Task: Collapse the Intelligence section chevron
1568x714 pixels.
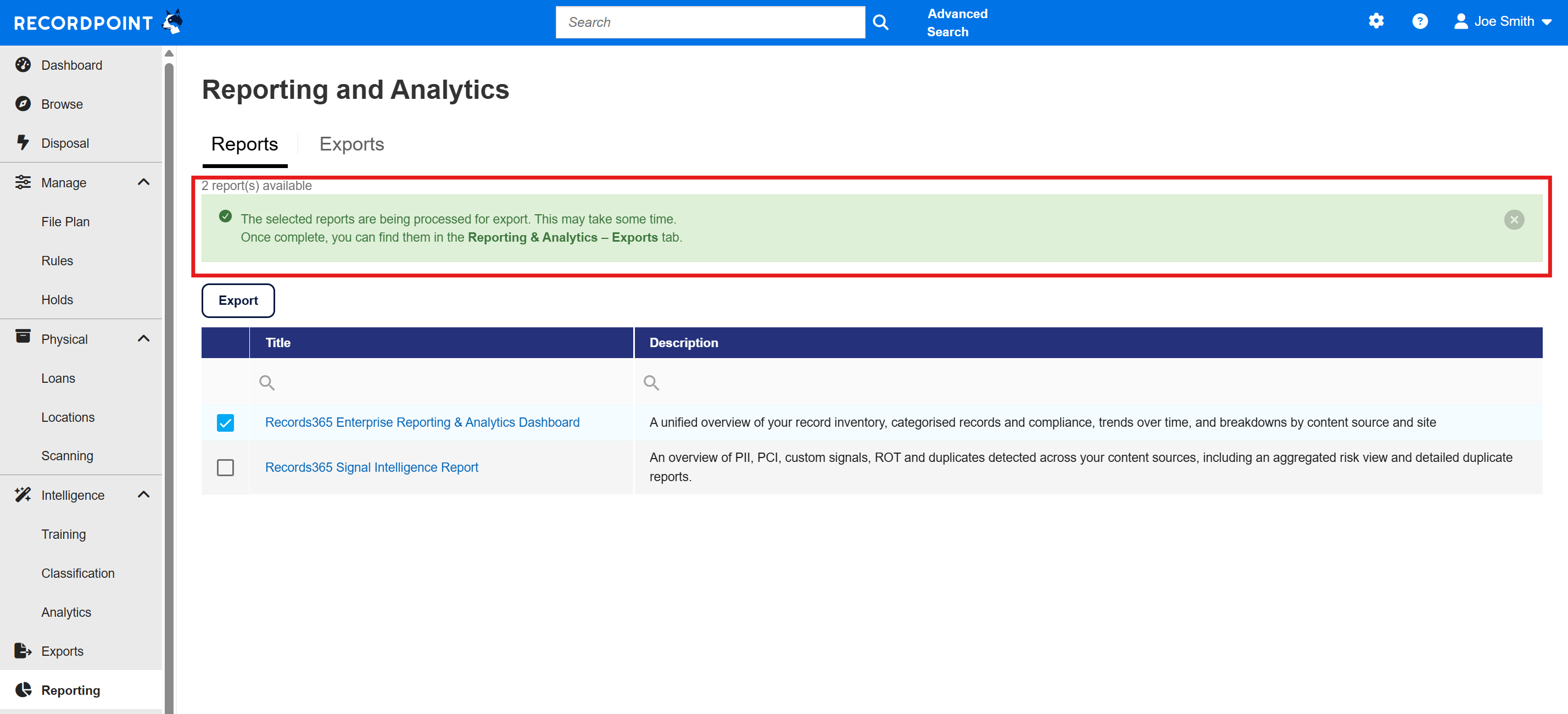Action: click(144, 495)
